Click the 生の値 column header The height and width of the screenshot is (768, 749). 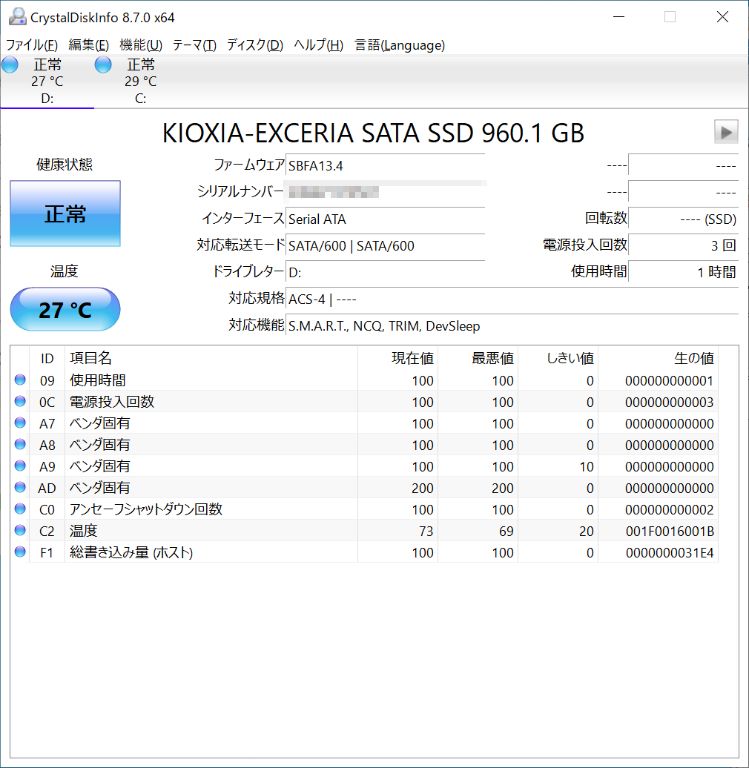click(x=658, y=358)
